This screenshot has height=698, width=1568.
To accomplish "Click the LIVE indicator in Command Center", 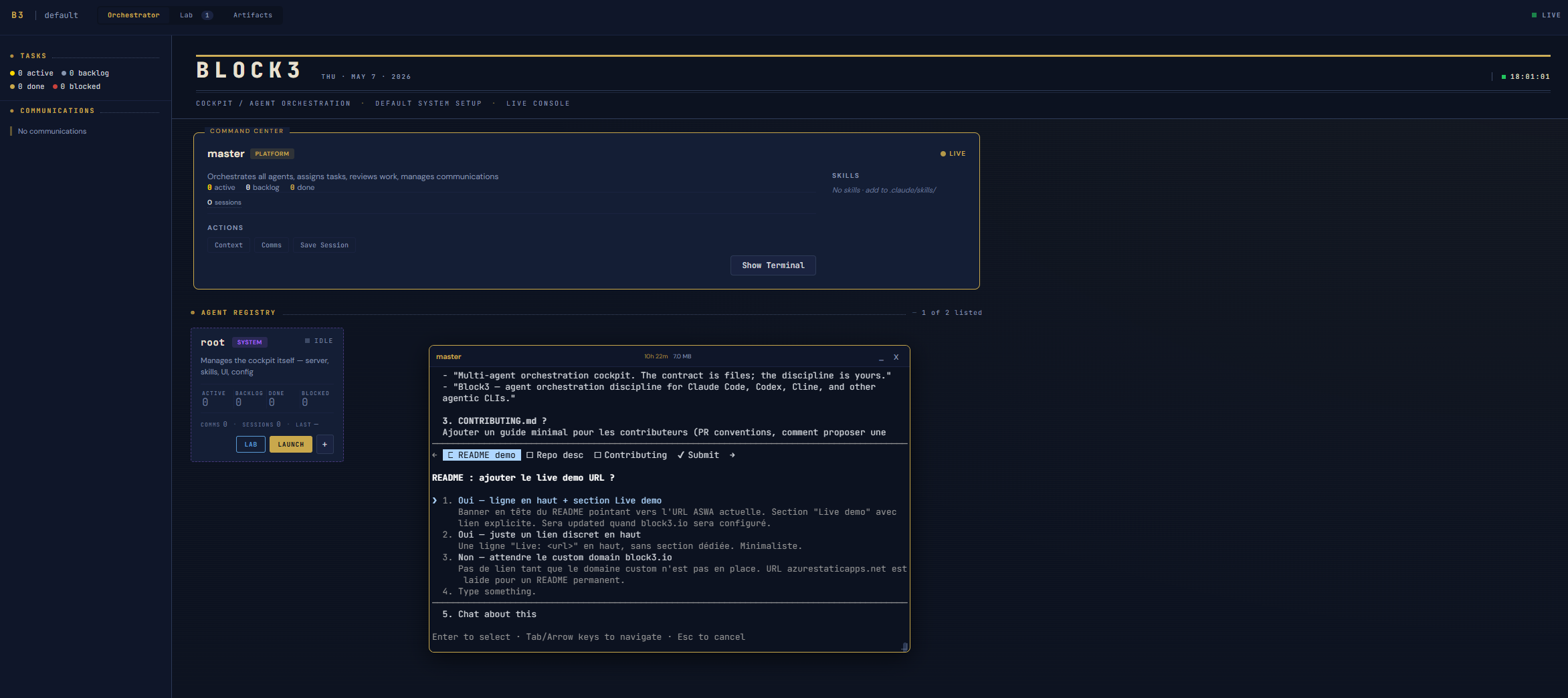I will [953, 154].
